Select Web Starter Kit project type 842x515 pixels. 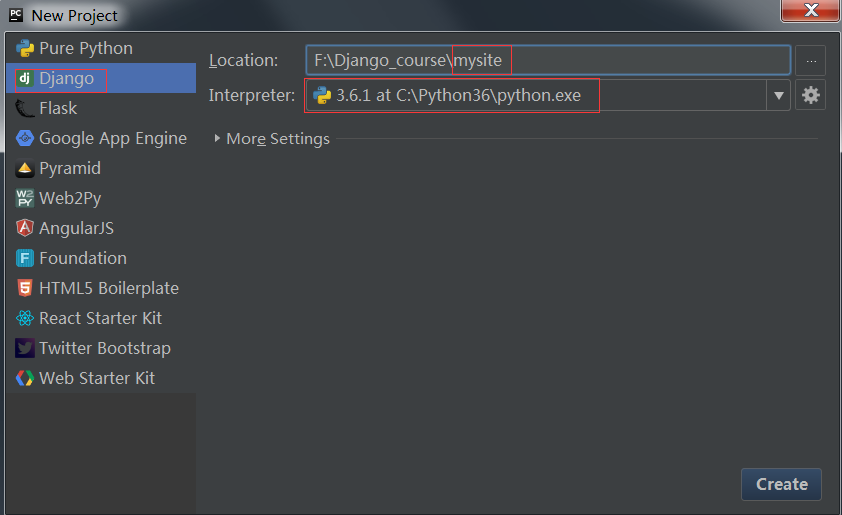[x=101, y=378]
